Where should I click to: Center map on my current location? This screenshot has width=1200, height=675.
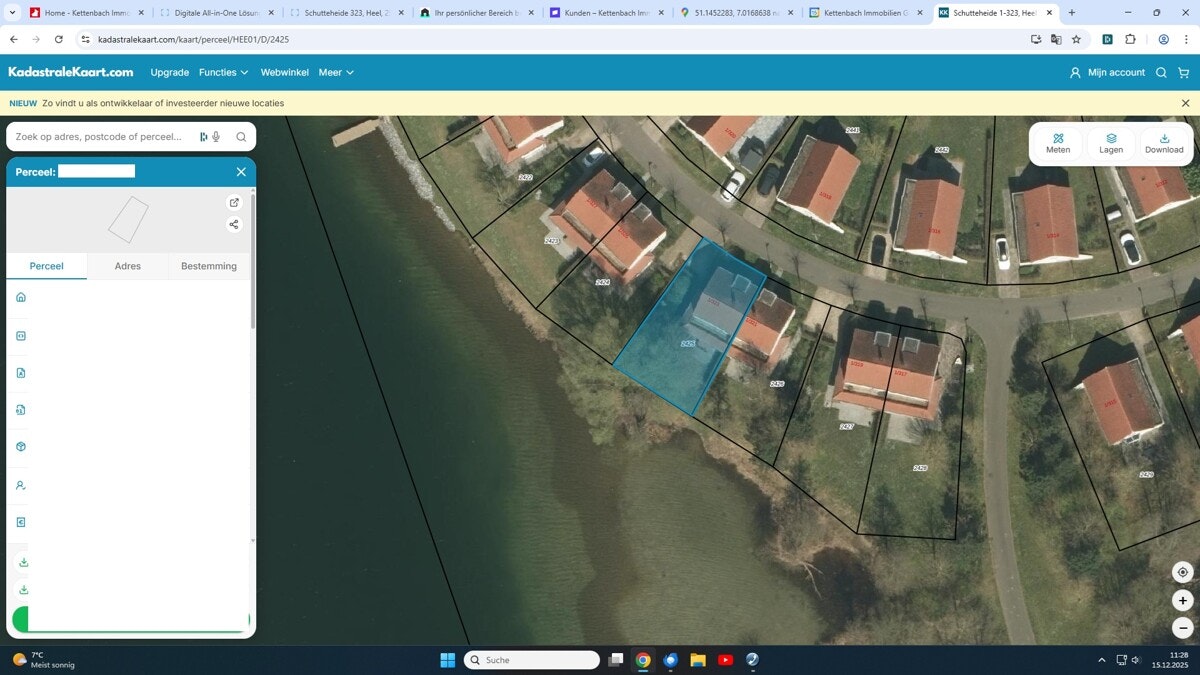pyautogui.click(x=1183, y=572)
